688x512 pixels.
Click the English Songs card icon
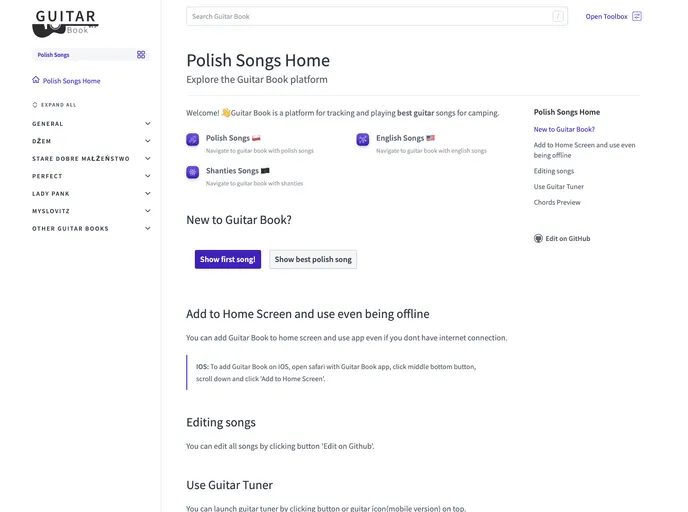pos(363,140)
